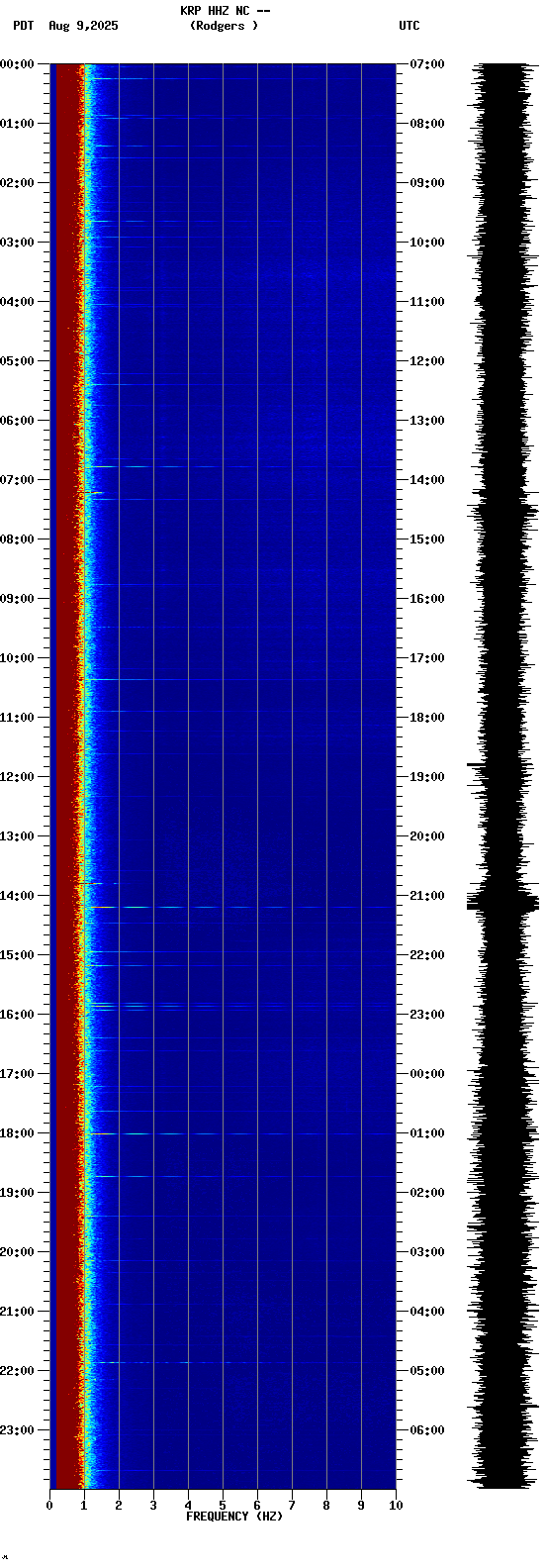Click the UTC axis label '16:00'
Viewport: 546px width, 1568px height.
click(x=427, y=599)
